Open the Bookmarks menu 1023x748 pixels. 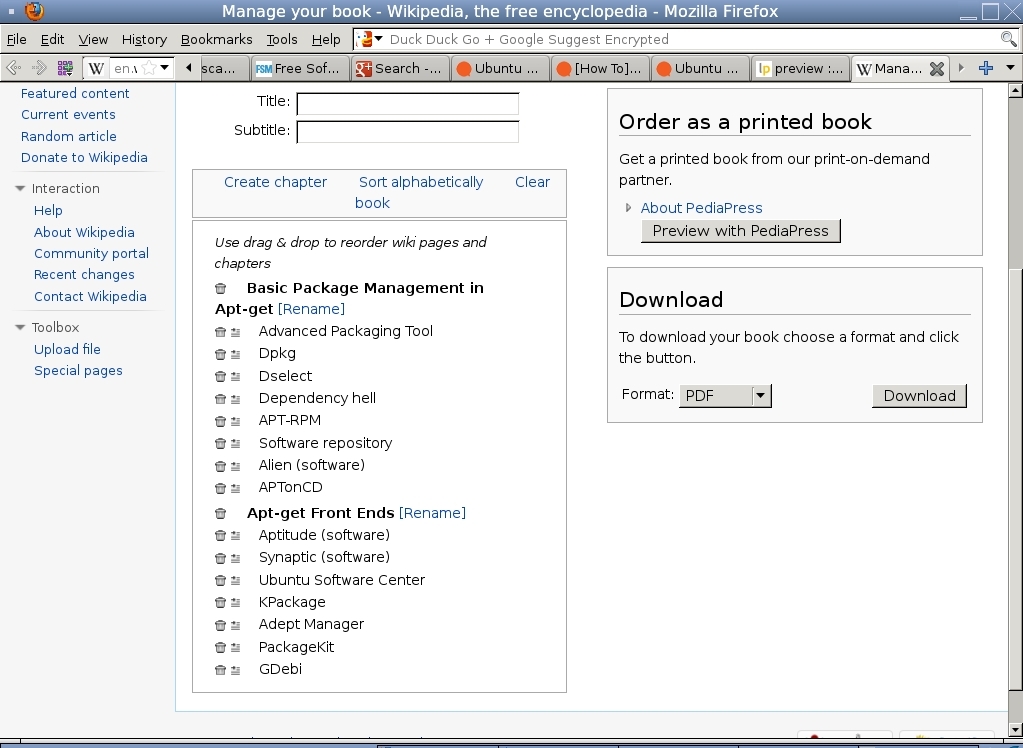217,40
